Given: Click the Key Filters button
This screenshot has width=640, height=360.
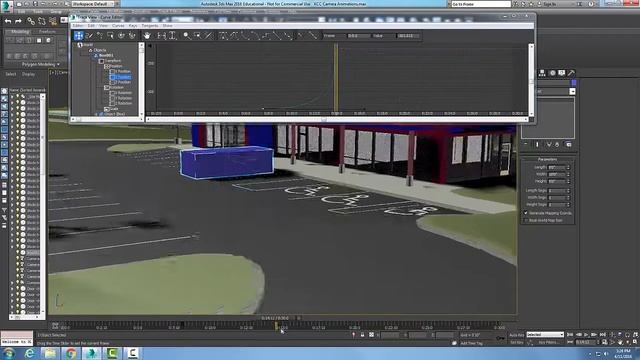Looking at the screenshot, I should (x=548, y=342).
